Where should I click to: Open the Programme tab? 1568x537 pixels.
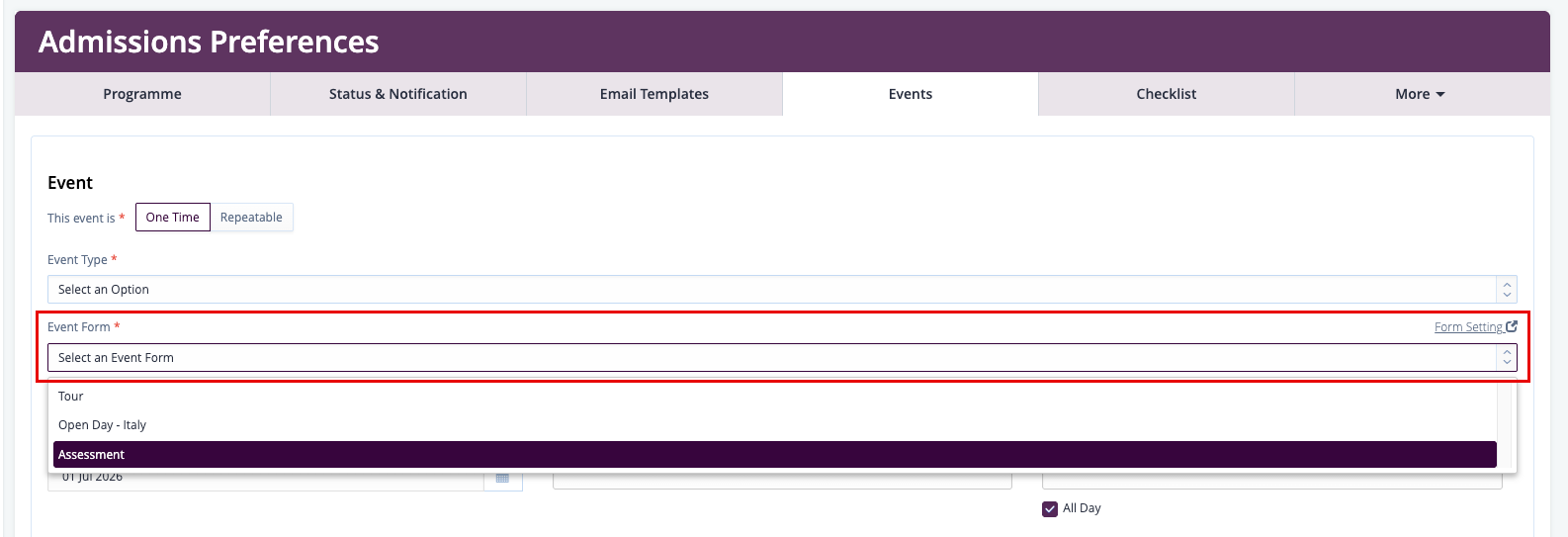(142, 94)
